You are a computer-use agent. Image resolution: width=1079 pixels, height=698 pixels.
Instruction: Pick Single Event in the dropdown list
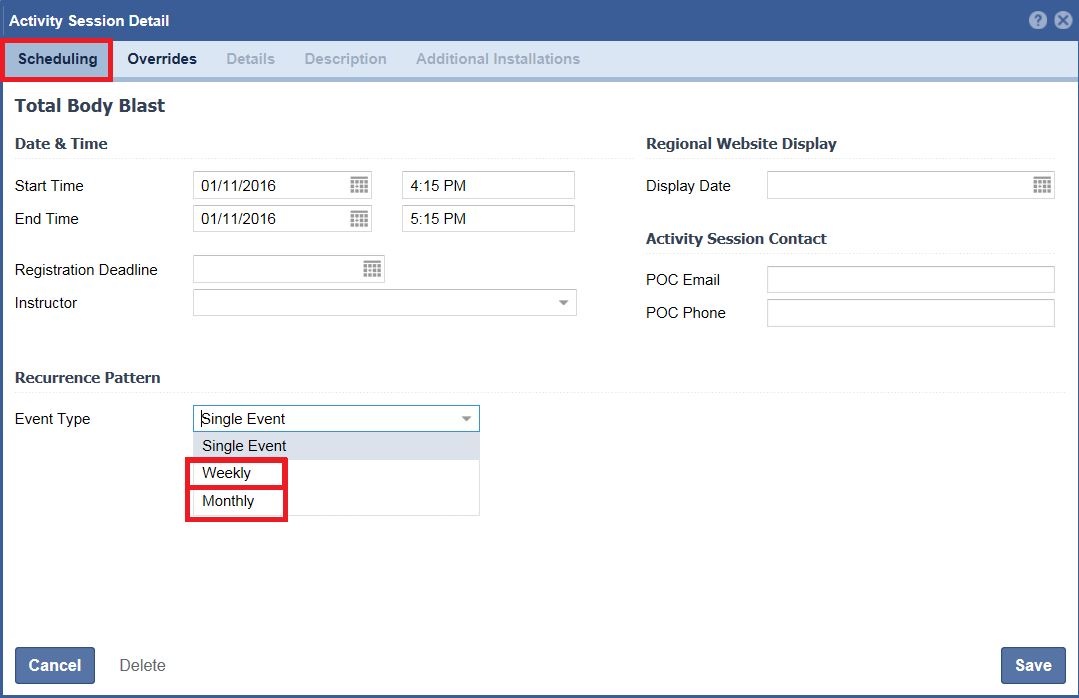244,446
